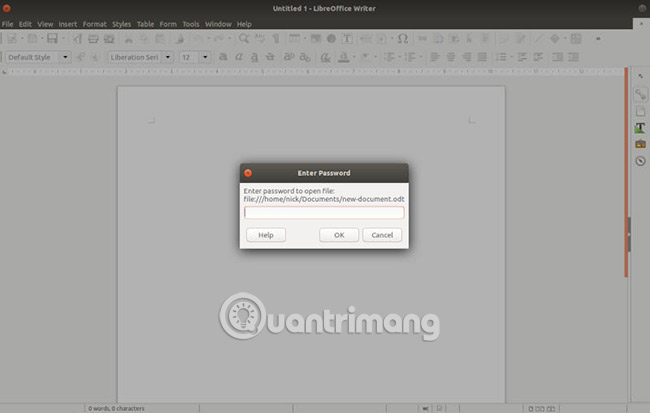Open Find & Replace magnifier icon
The width and height of the screenshot is (650, 413).
point(244,39)
